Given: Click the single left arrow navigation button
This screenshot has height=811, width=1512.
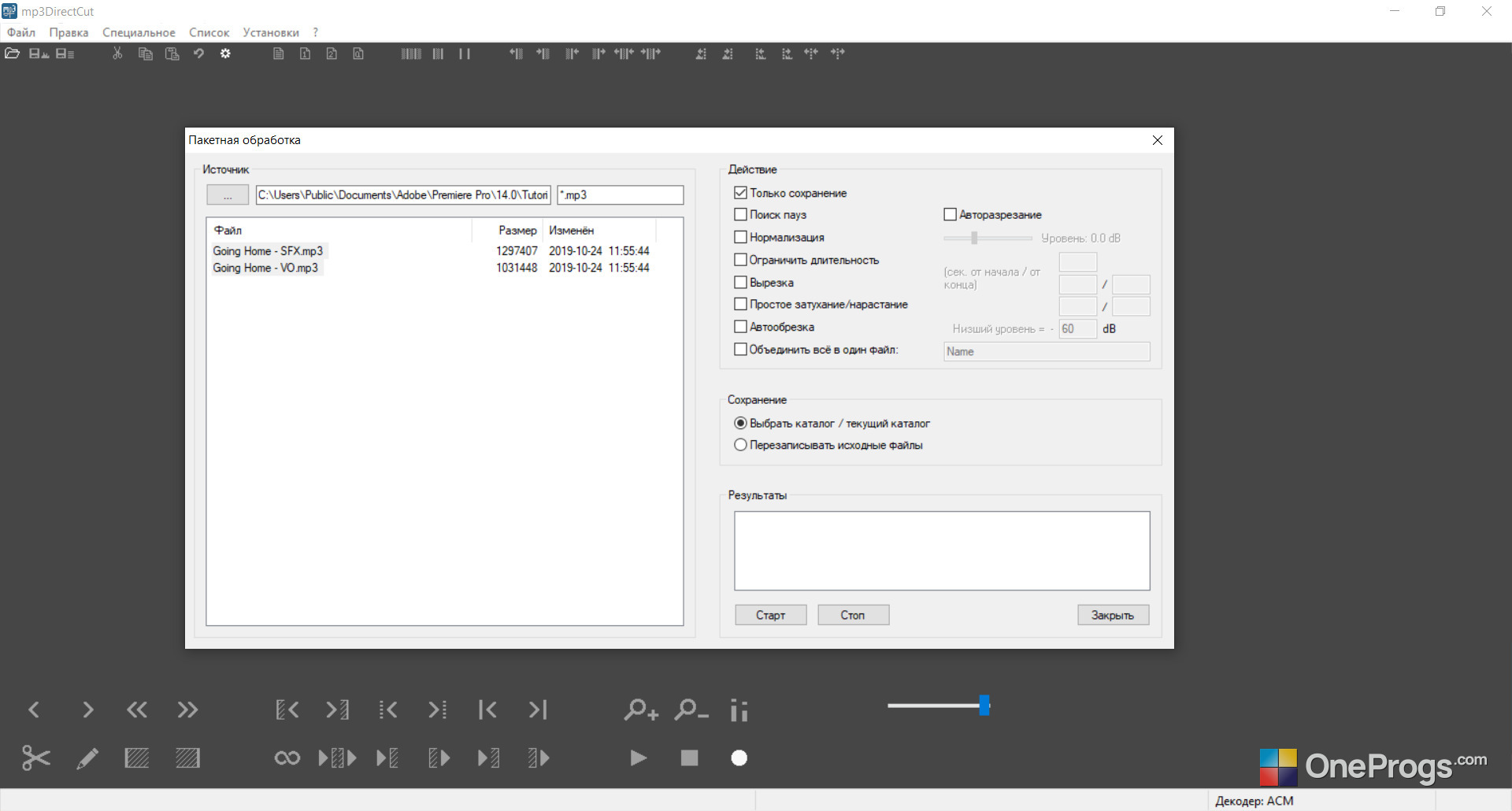Looking at the screenshot, I should pos(34,710).
